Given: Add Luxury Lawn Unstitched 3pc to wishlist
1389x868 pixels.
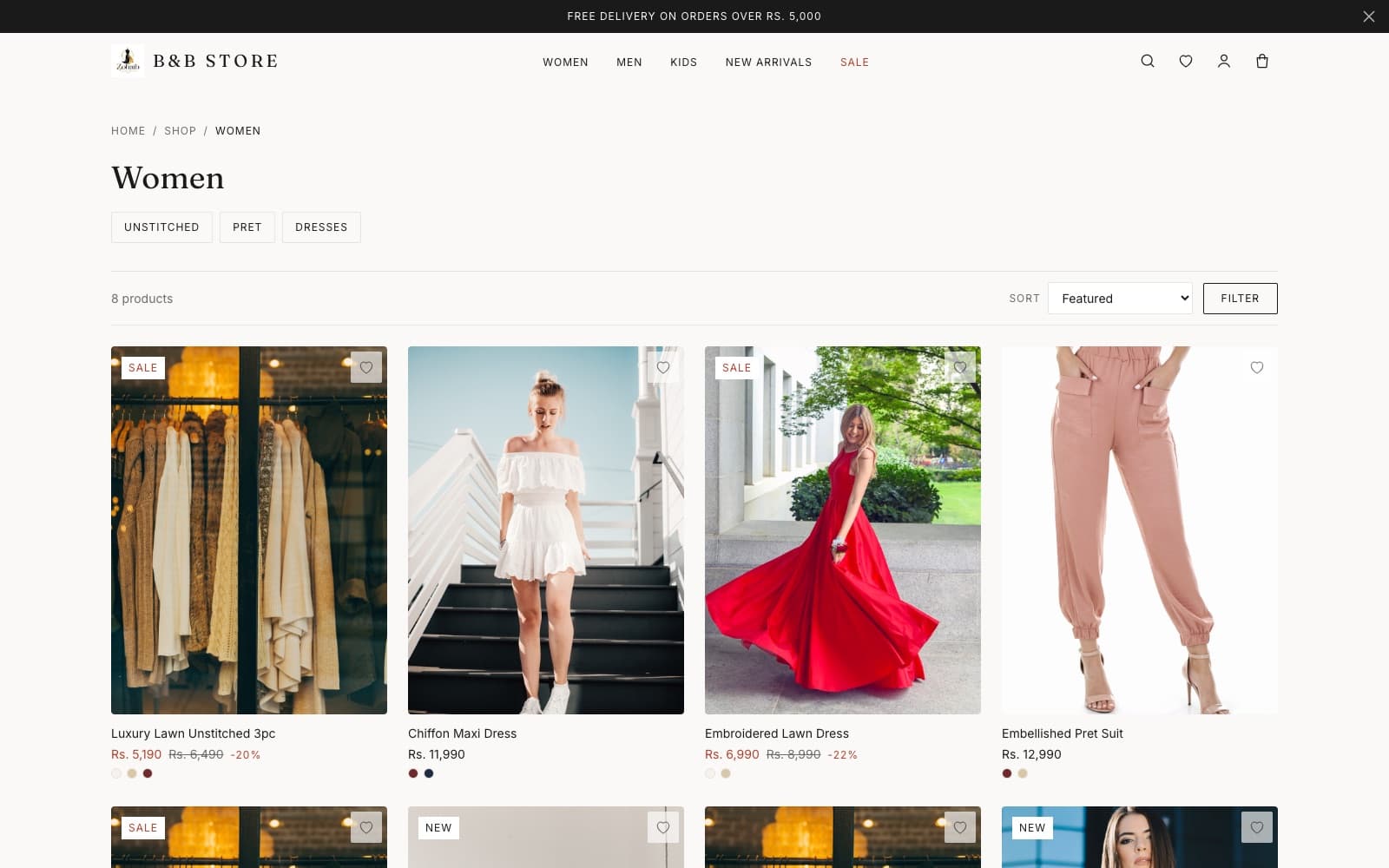Looking at the screenshot, I should [366, 367].
